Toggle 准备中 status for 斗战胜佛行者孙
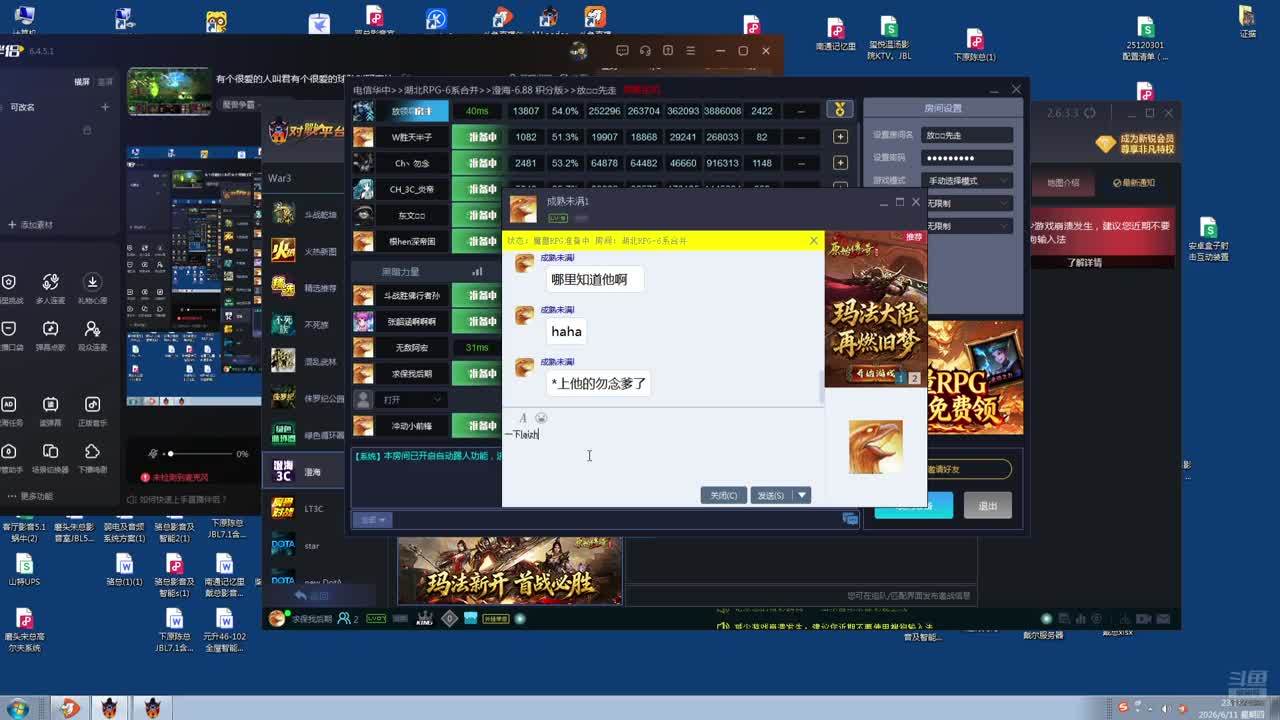 point(476,295)
